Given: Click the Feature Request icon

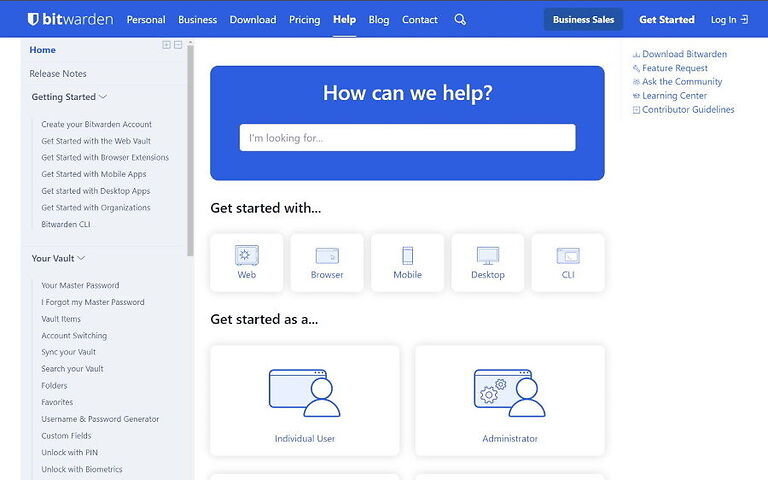Looking at the screenshot, I should click(x=636, y=68).
